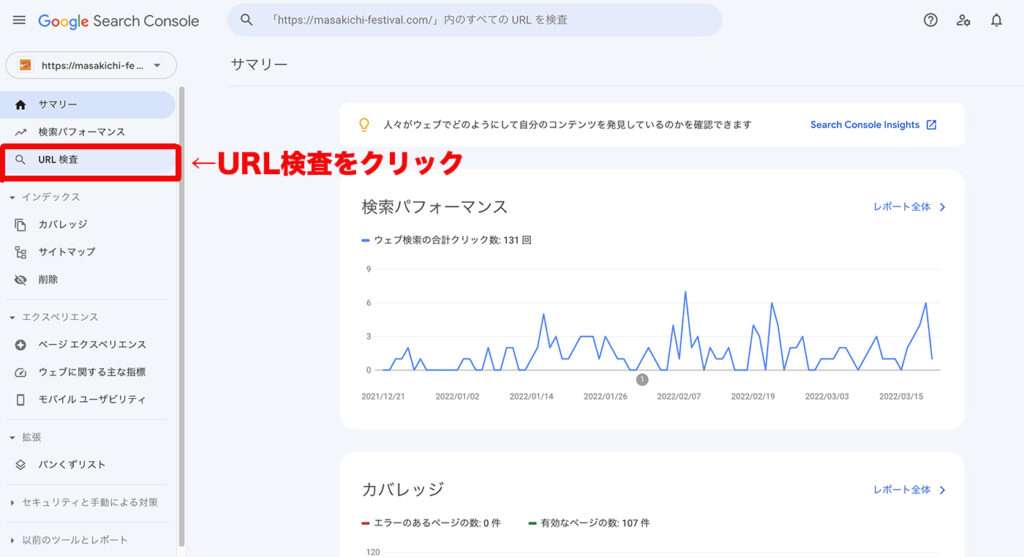Open レポート全体 for 検索パフォーマンス

pyautogui.click(x=902, y=207)
